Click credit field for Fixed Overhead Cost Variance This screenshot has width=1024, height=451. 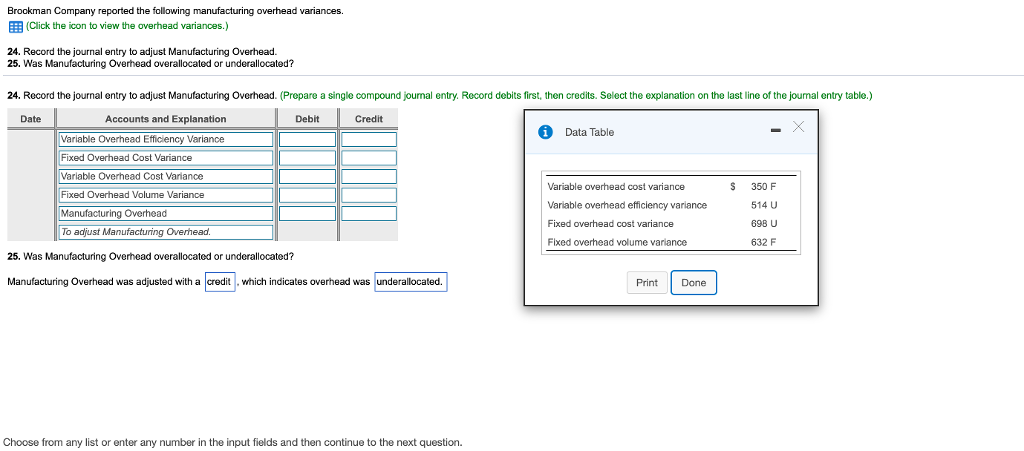click(x=369, y=158)
